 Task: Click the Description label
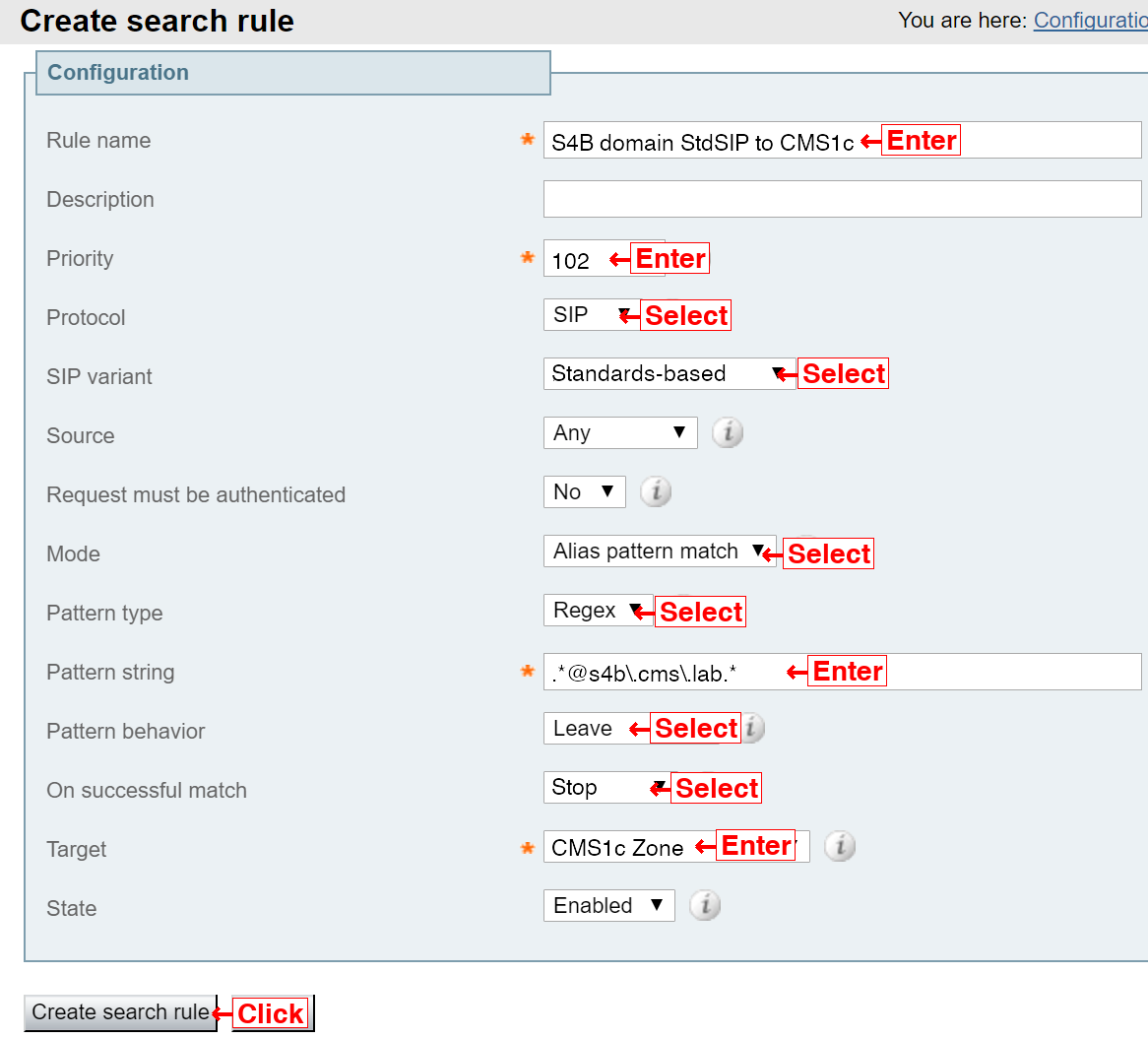pyautogui.click(x=100, y=200)
